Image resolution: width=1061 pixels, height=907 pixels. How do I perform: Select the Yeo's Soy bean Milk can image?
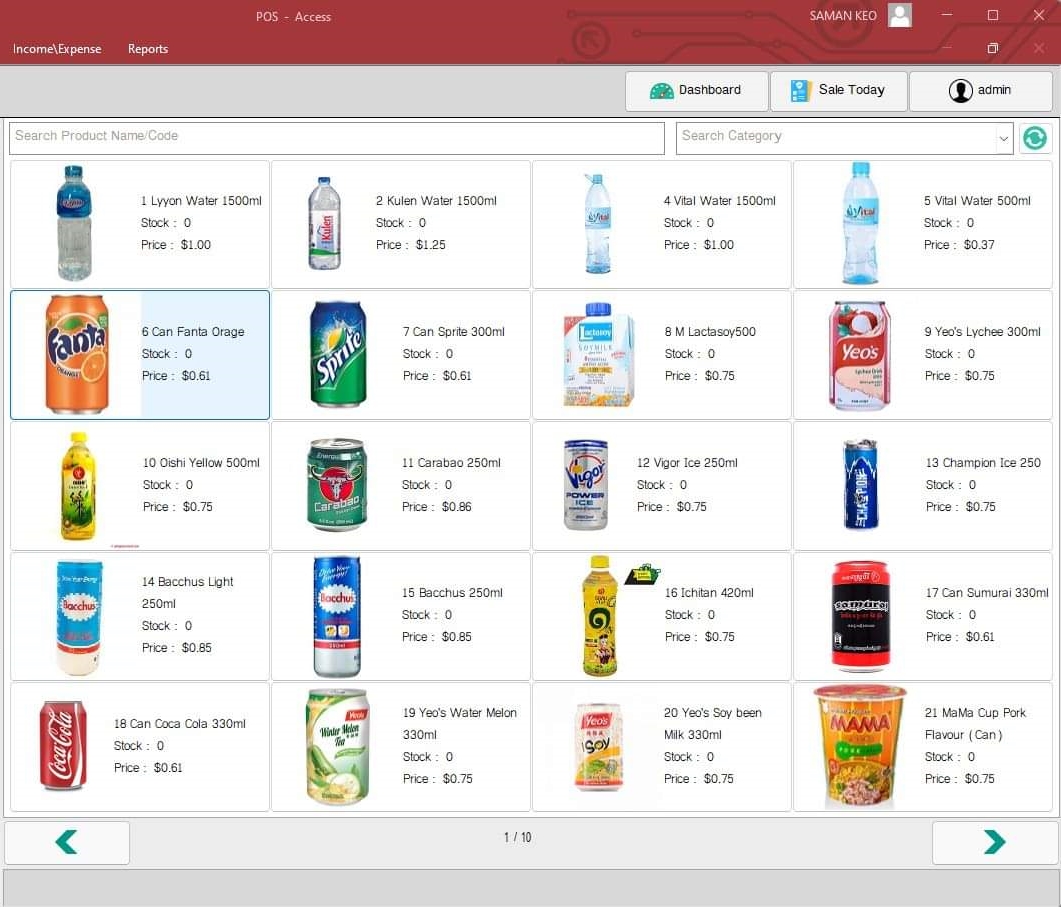coord(598,747)
